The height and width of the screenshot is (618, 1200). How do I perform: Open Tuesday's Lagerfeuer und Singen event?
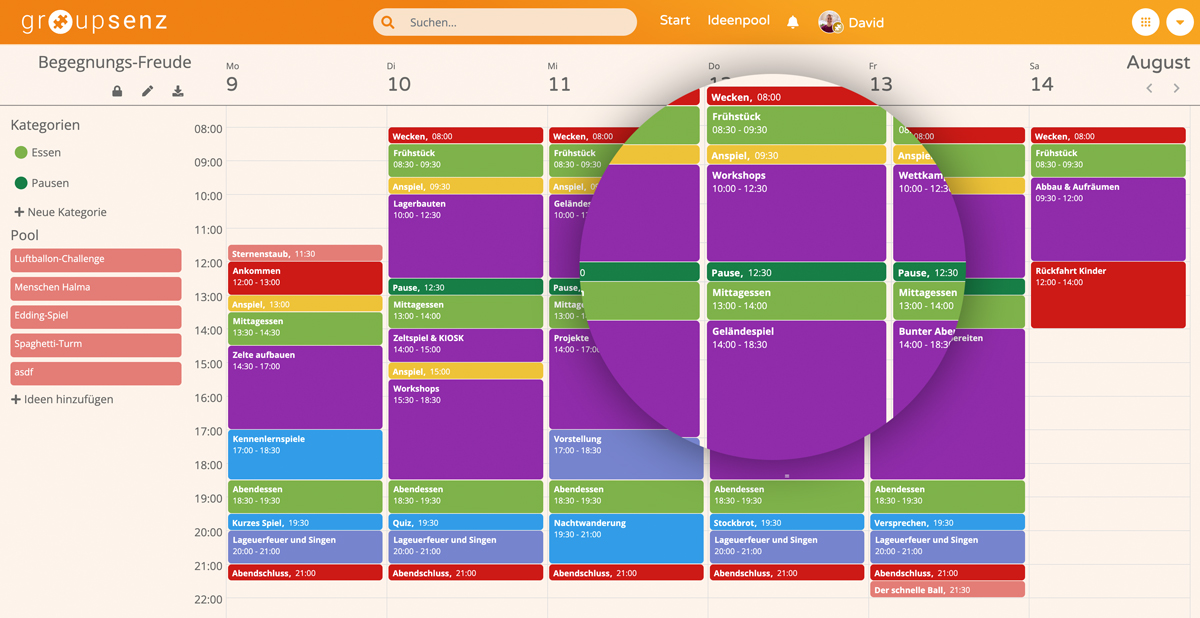tap(465, 547)
